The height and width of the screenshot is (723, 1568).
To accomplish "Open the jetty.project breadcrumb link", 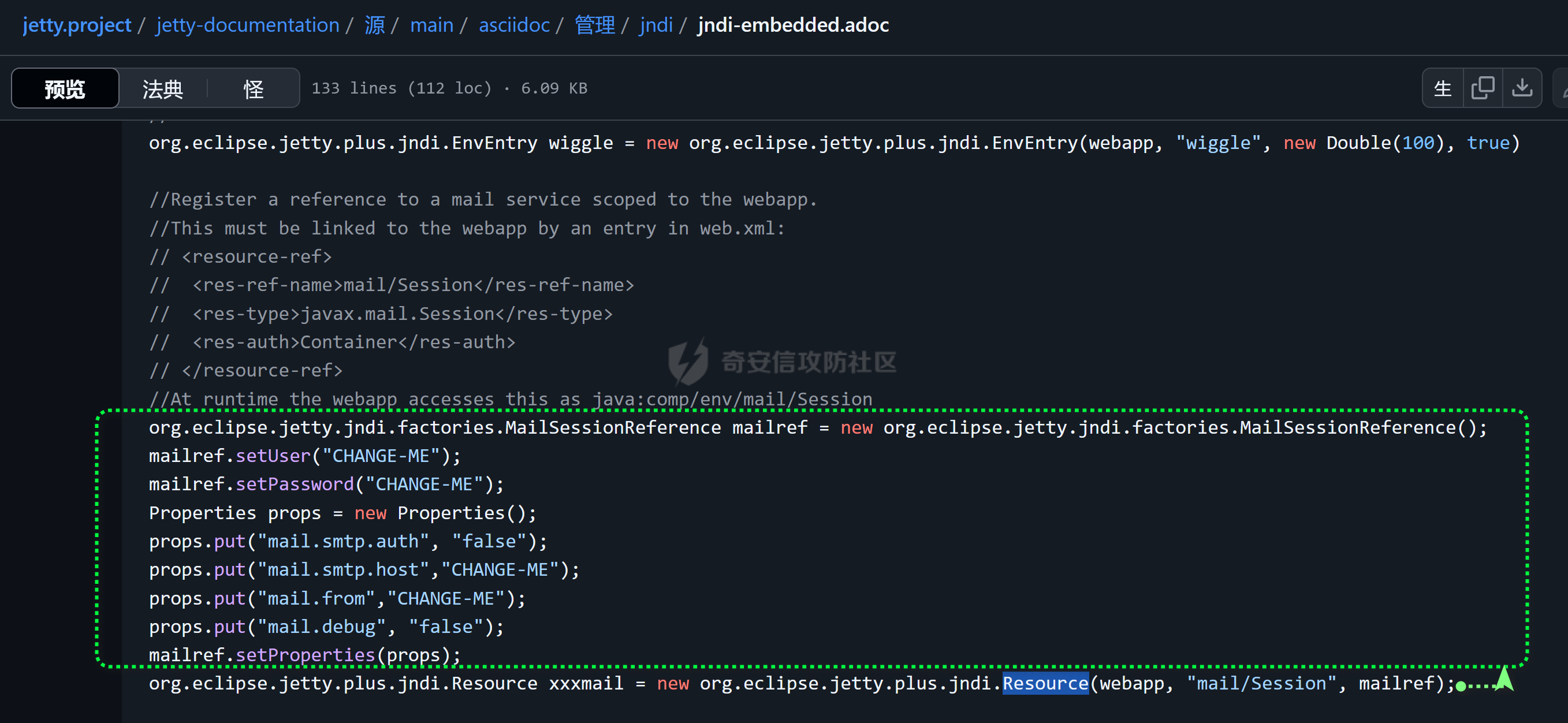I will 77,25.
